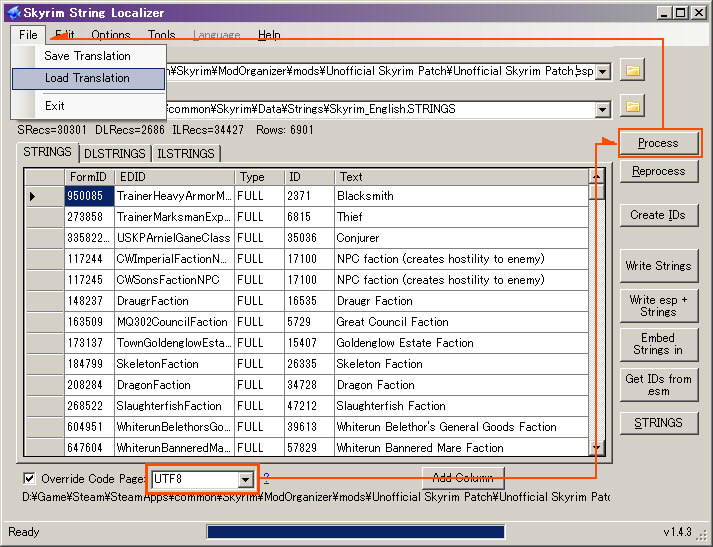Viewport: 713px width, 547px height.
Task: Click the Create IDs button
Action: (658, 215)
